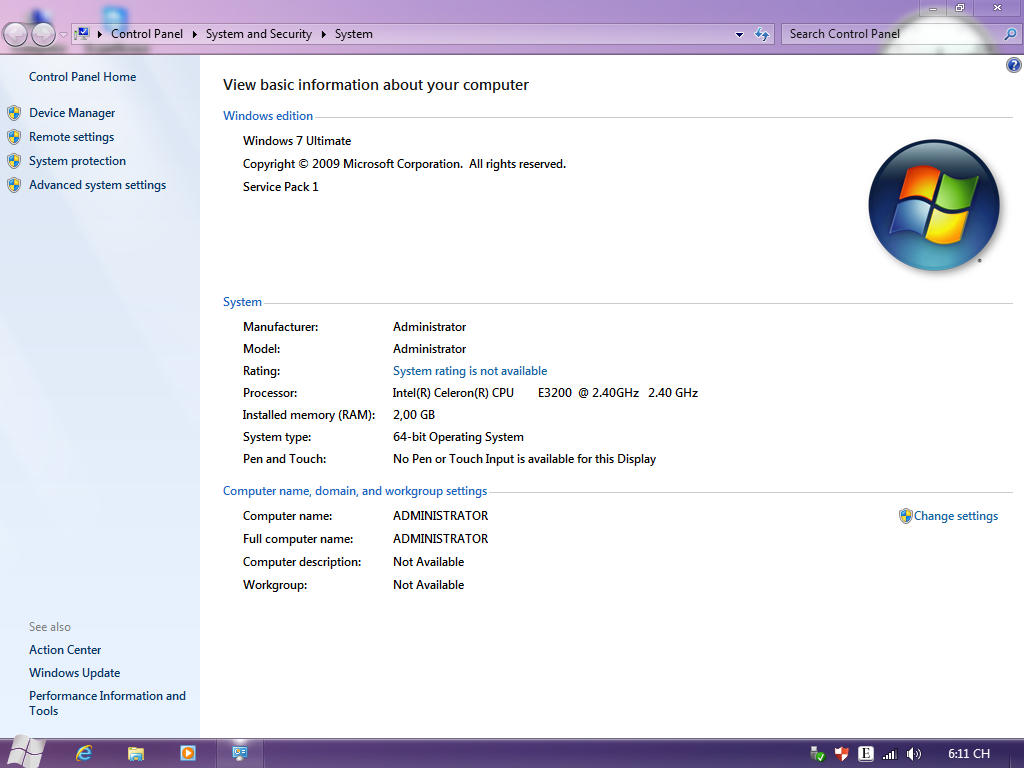Click the Computer name value ADMINISTRATOR
Image resolution: width=1024 pixels, height=768 pixels.
(x=440, y=516)
